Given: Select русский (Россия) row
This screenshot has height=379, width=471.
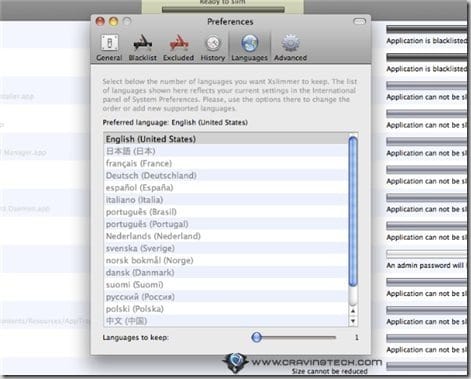Looking at the screenshot, I should point(226,297).
